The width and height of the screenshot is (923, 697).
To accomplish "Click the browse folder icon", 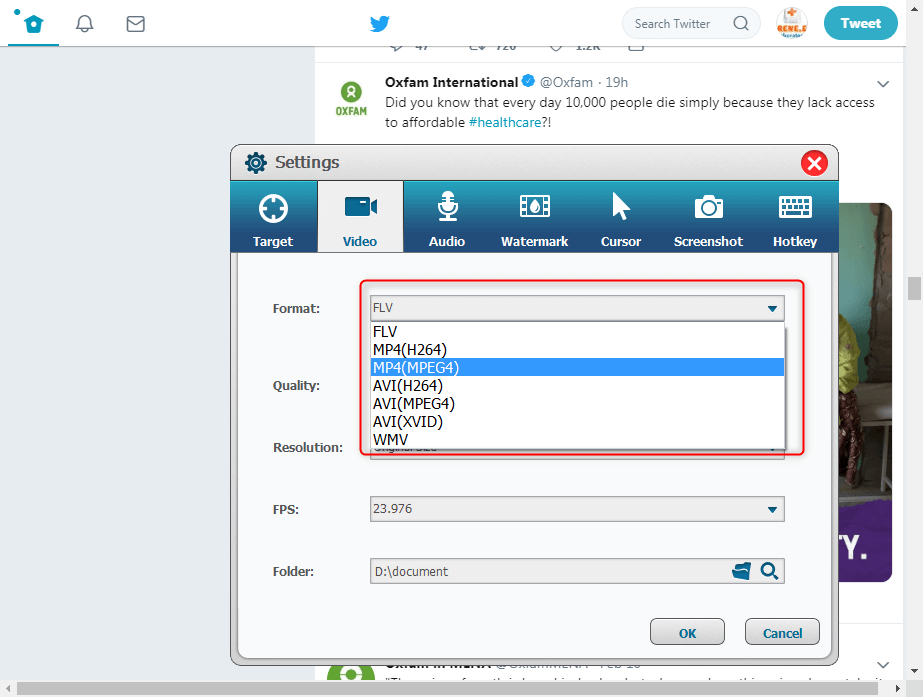I will (741, 571).
